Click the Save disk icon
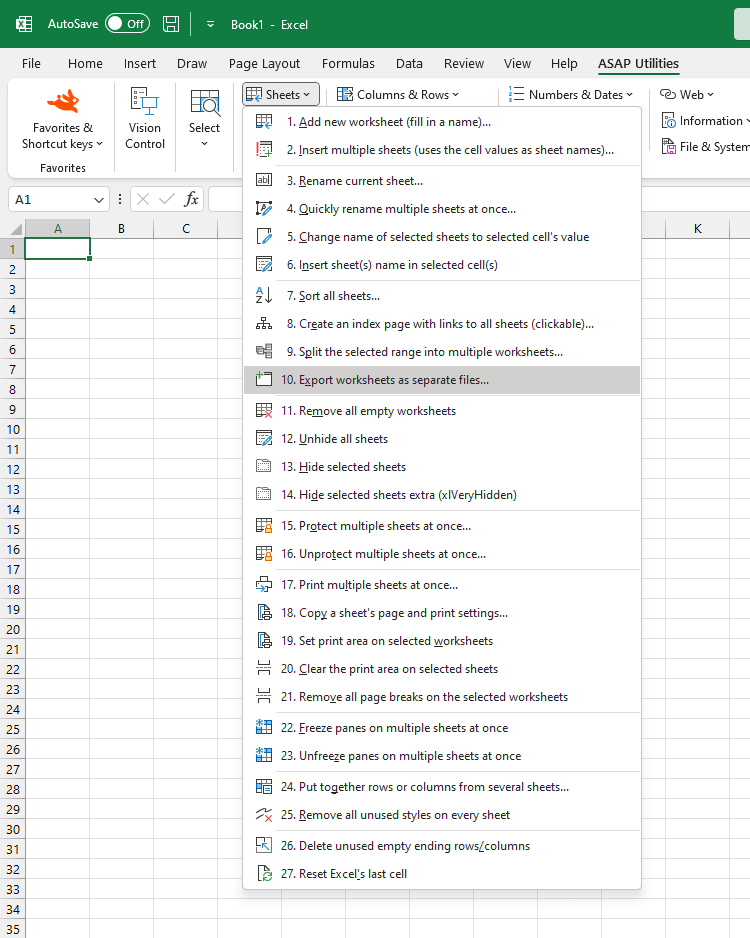This screenshot has height=938, width=750. tap(171, 24)
